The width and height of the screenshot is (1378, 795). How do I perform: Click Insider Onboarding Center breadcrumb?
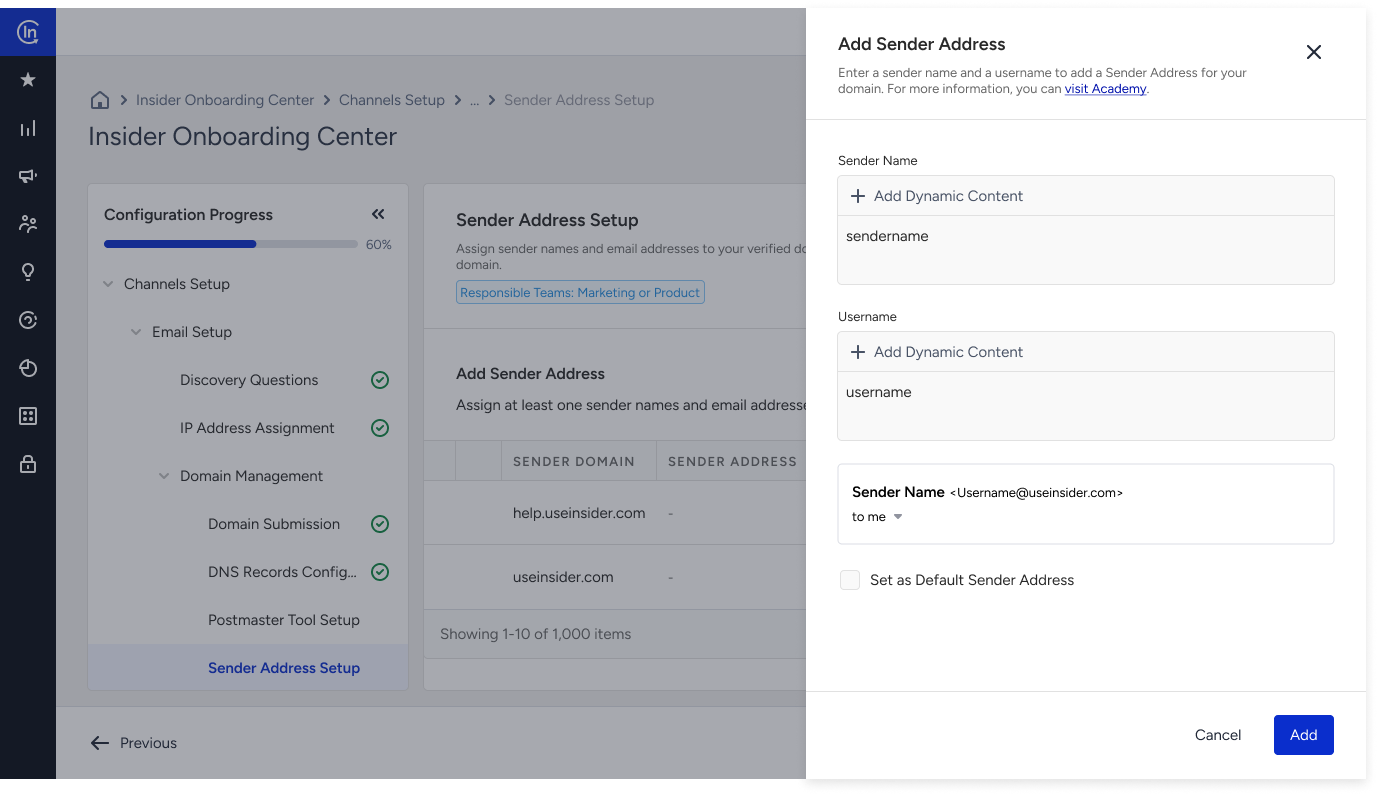[225, 100]
